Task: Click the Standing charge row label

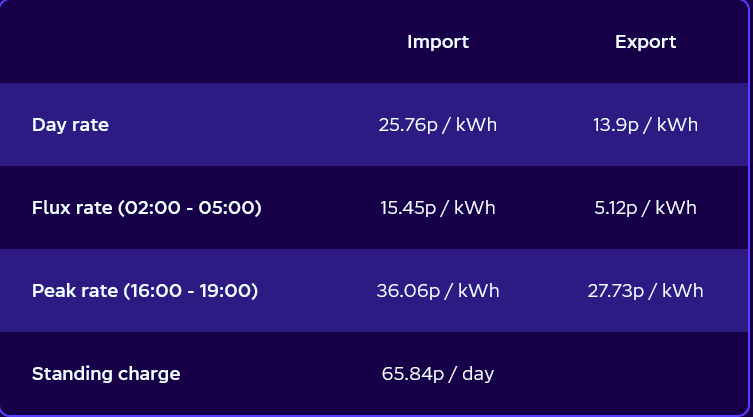Action: click(106, 374)
